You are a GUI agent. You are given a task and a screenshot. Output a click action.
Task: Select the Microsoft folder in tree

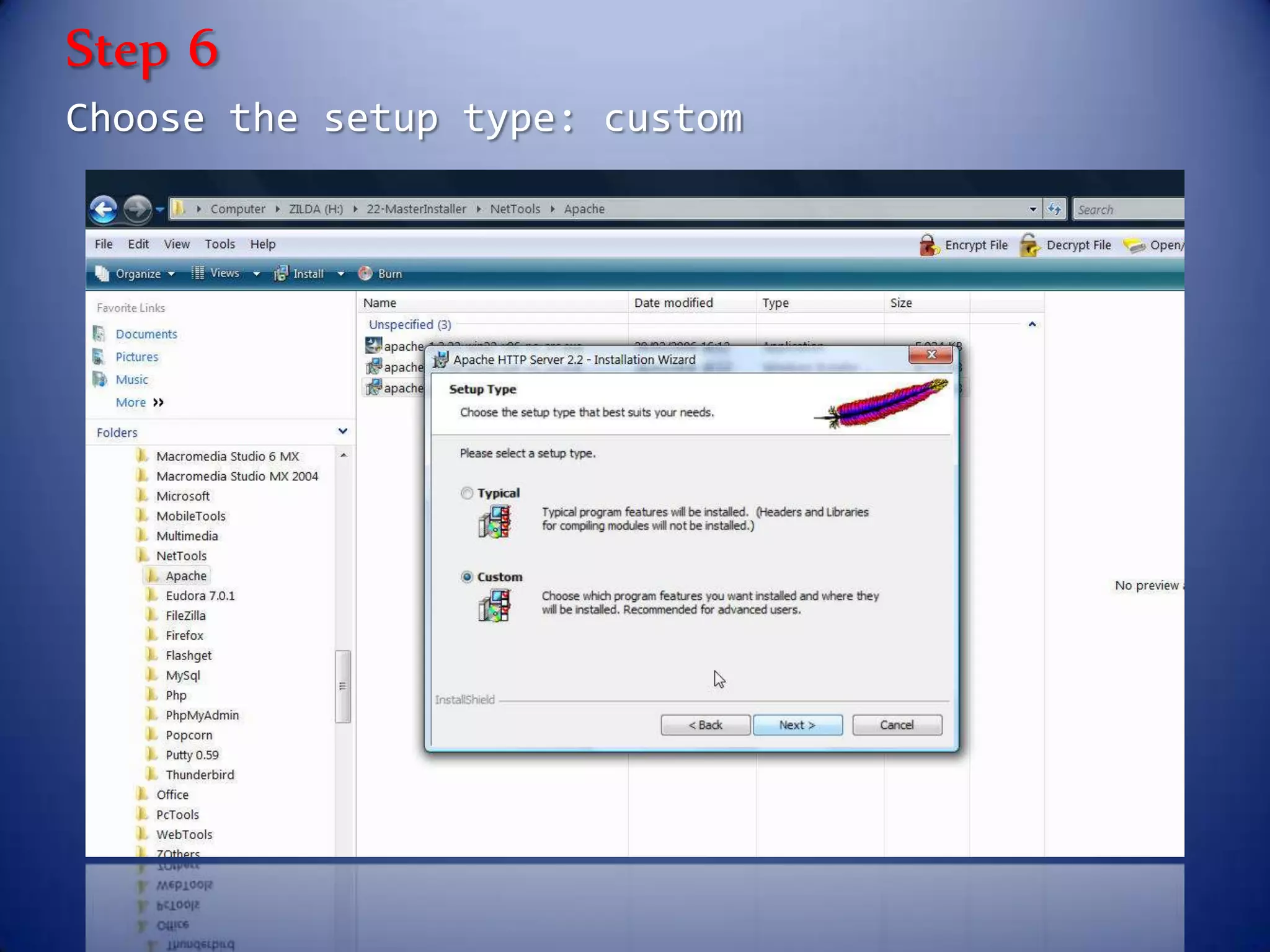pos(183,496)
